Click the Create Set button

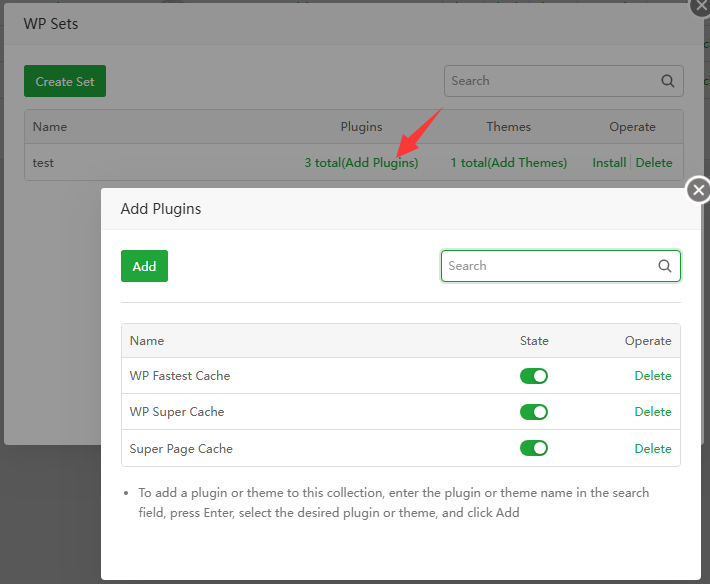click(x=65, y=81)
